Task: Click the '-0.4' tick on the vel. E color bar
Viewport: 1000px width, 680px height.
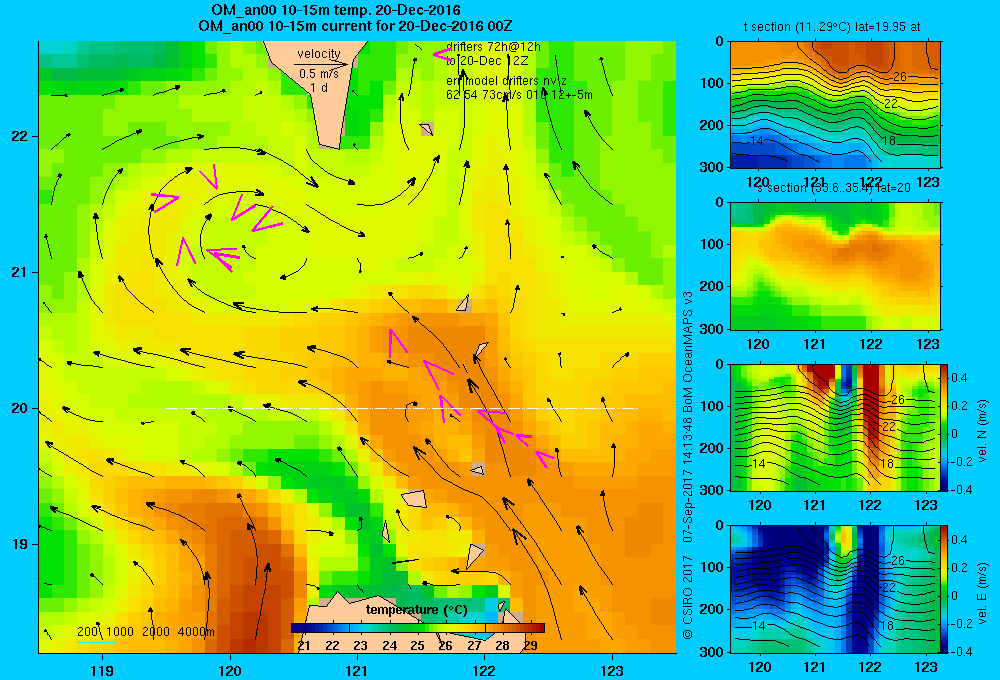Action: pos(959,651)
